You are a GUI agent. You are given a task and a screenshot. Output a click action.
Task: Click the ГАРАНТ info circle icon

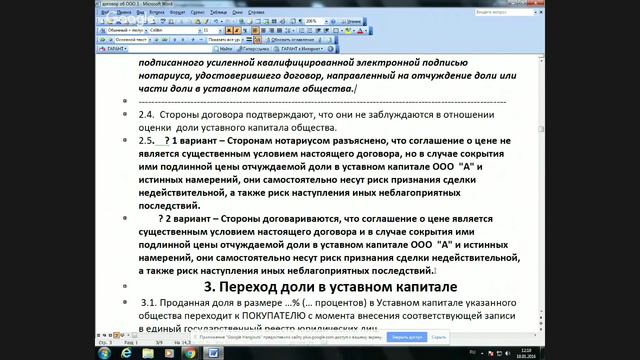pyautogui.click(x=330, y=49)
